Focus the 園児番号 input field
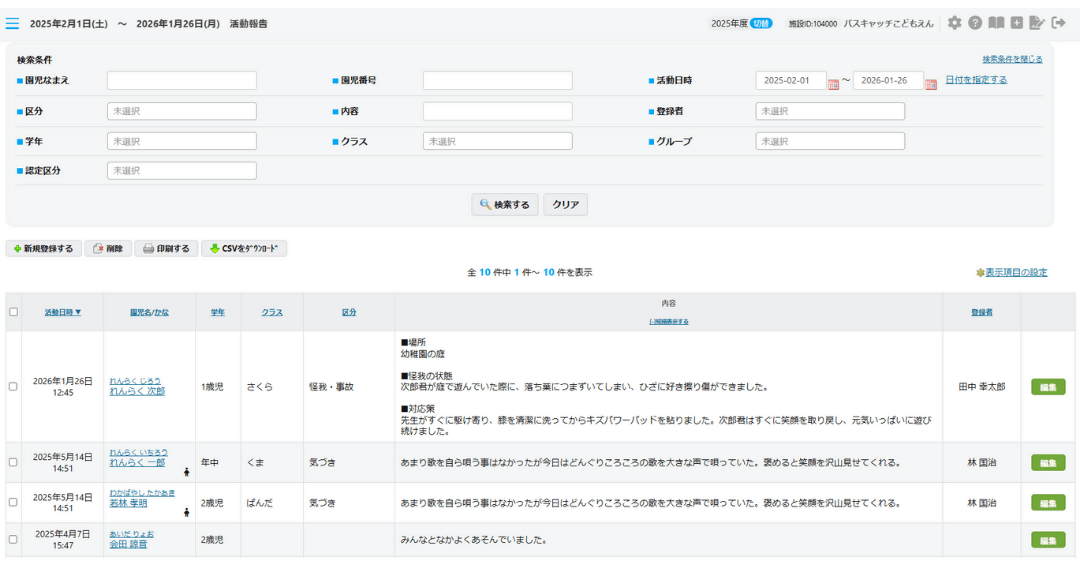The height and width of the screenshot is (566, 1080). click(497, 81)
